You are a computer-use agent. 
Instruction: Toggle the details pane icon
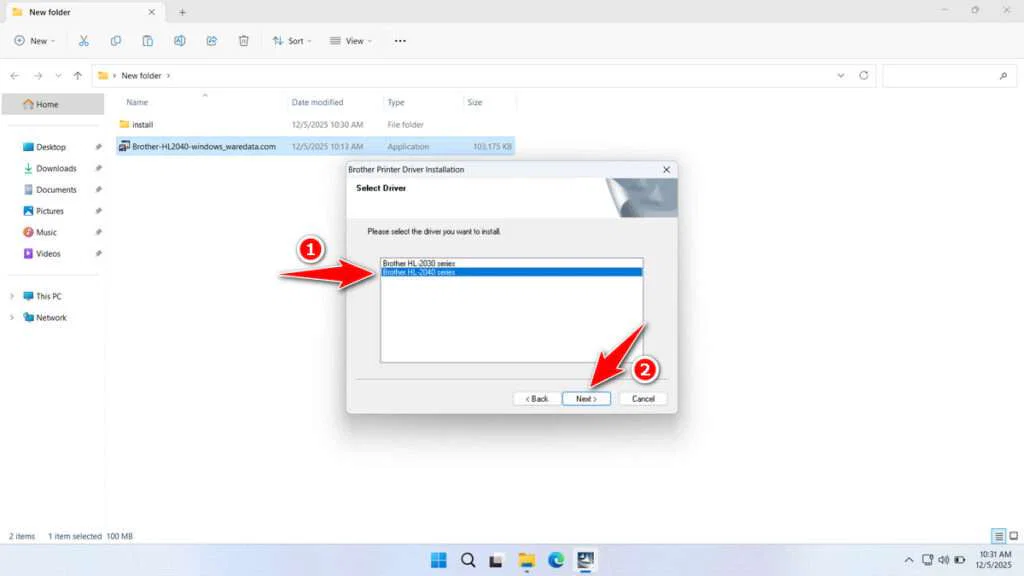pyautogui.click(x=997, y=535)
